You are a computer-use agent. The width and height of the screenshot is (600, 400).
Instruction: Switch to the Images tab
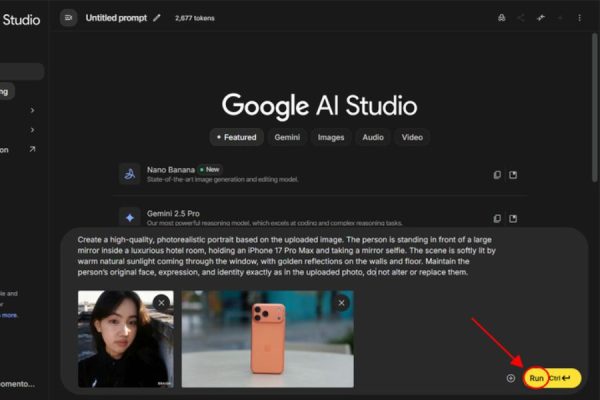click(331, 137)
